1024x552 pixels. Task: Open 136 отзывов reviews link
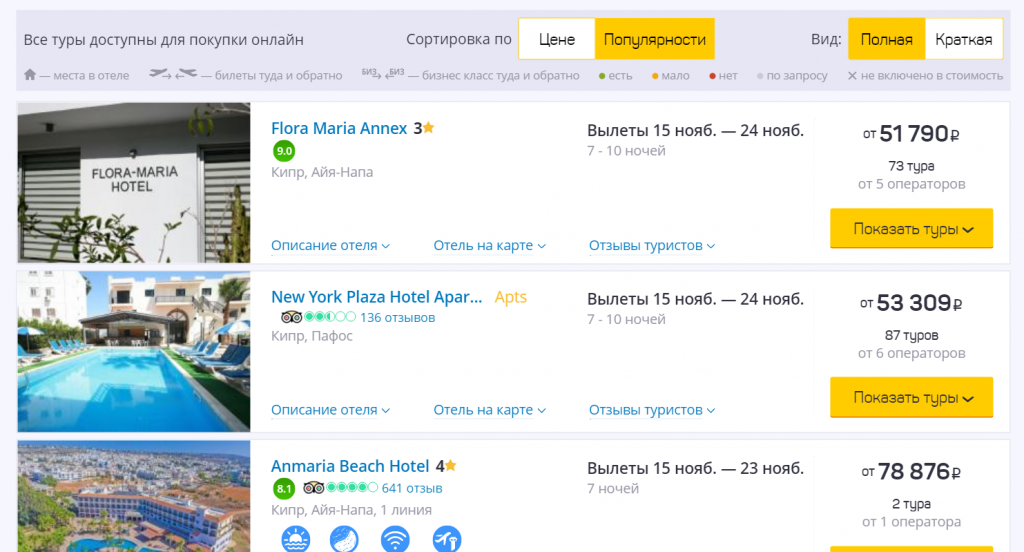[x=397, y=317]
